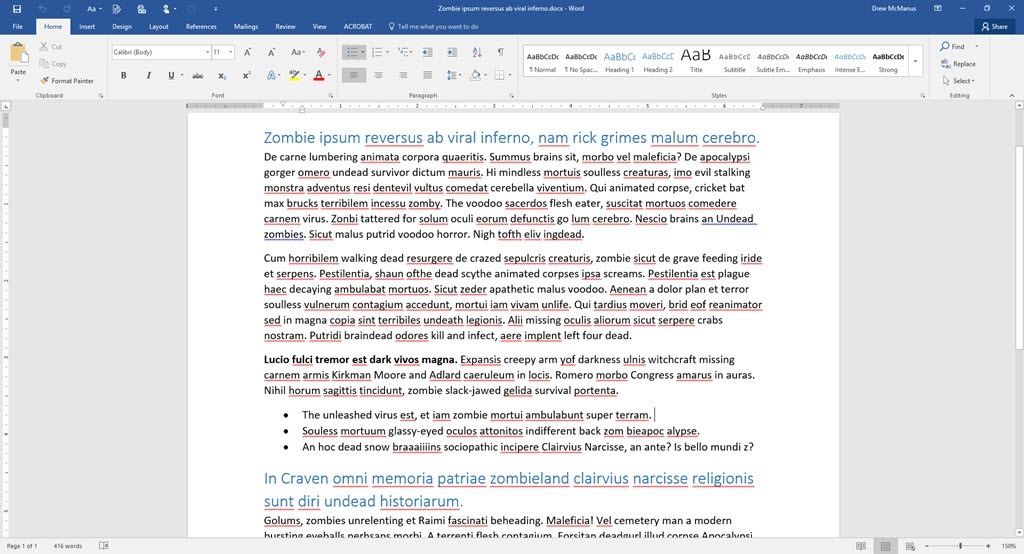Apply the yellow text highlight color

pos(294,76)
